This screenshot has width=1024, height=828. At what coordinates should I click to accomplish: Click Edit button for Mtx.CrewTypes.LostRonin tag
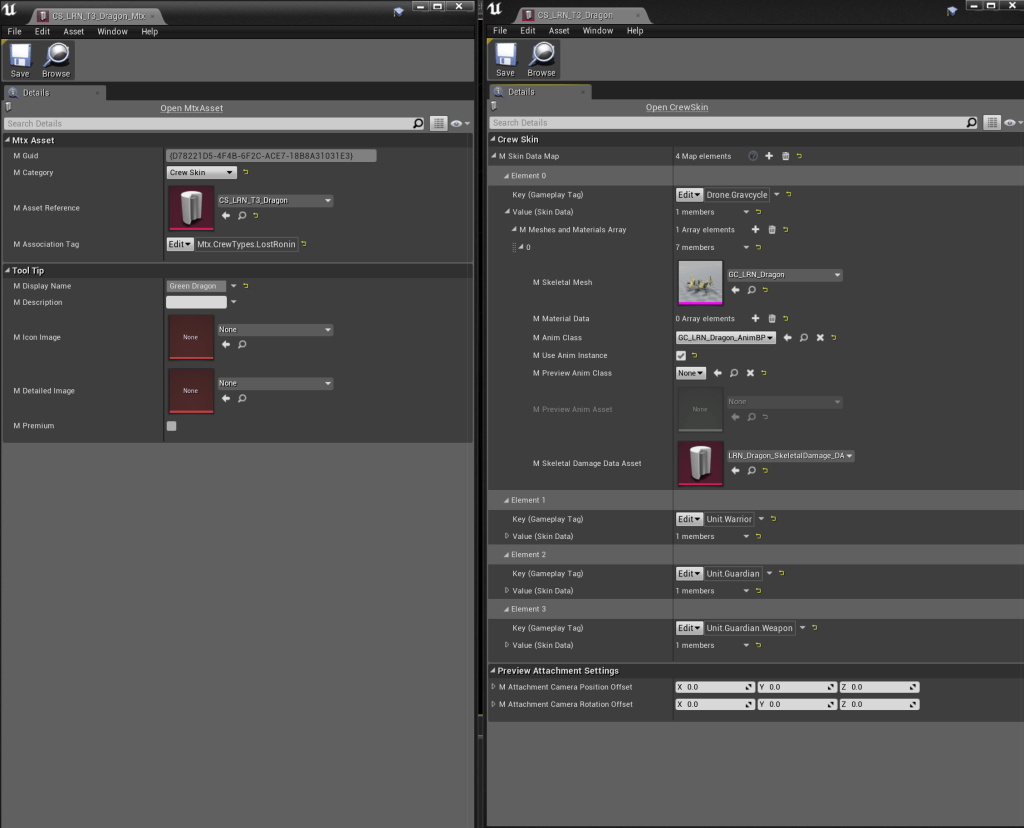180,244
